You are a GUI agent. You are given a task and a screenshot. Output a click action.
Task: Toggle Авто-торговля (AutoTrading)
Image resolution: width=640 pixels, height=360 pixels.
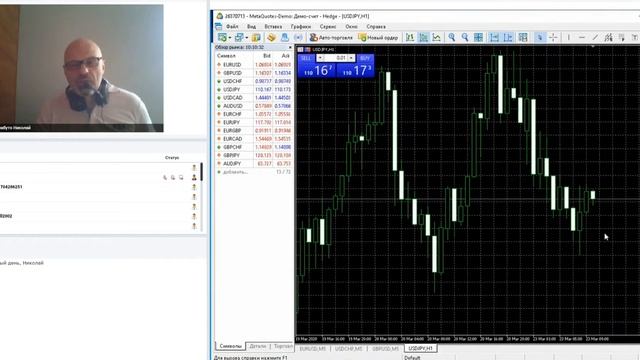pos(331,38)
